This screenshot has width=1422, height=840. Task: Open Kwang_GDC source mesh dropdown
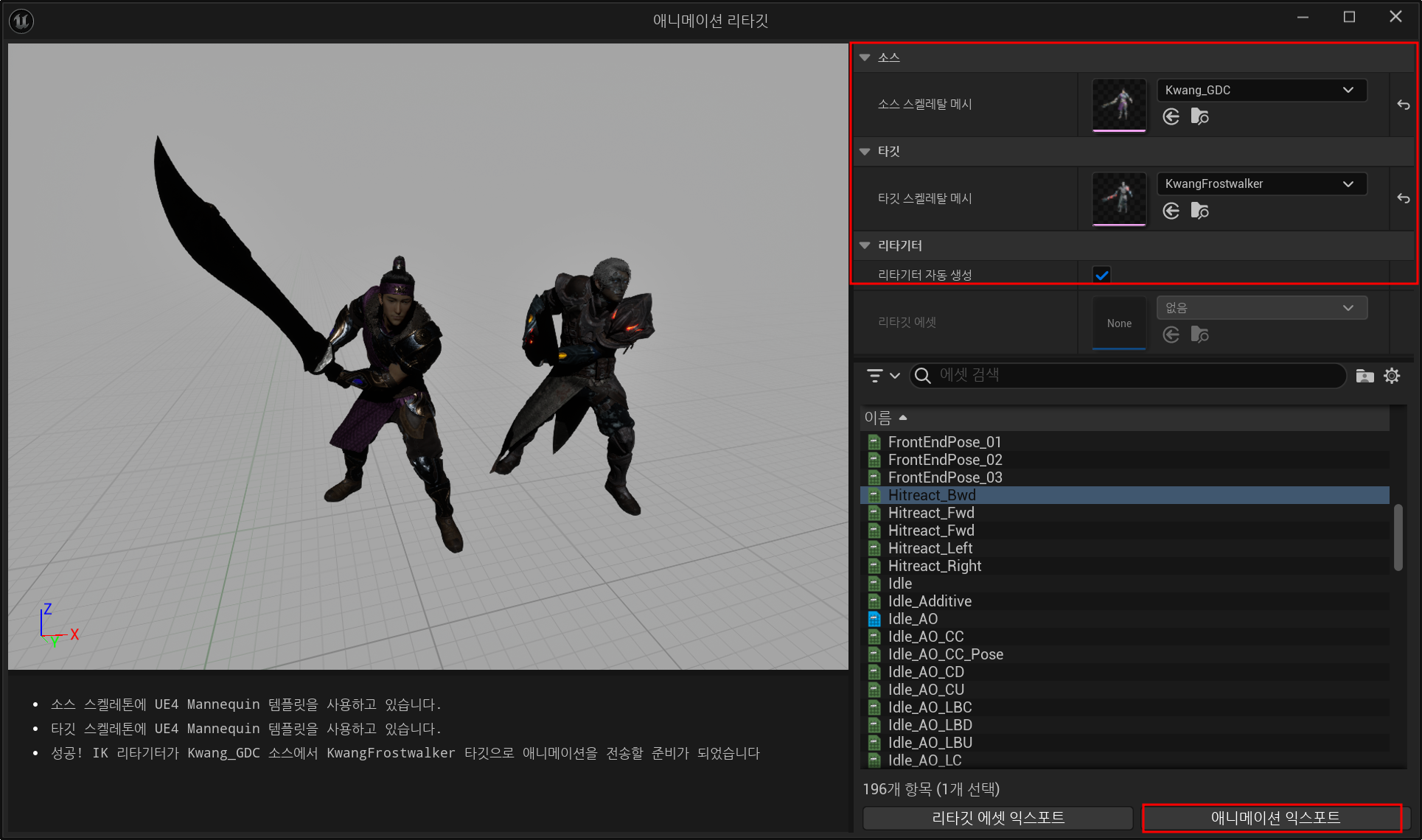1261,90
